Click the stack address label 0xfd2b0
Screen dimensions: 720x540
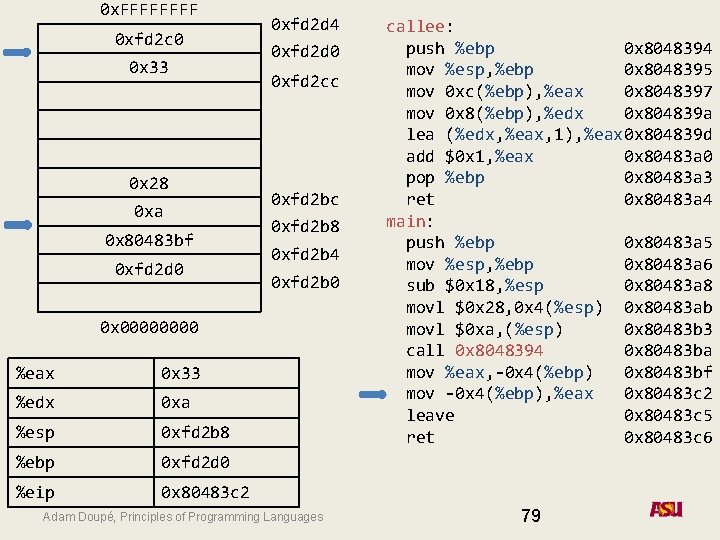[x=305, y=282]
